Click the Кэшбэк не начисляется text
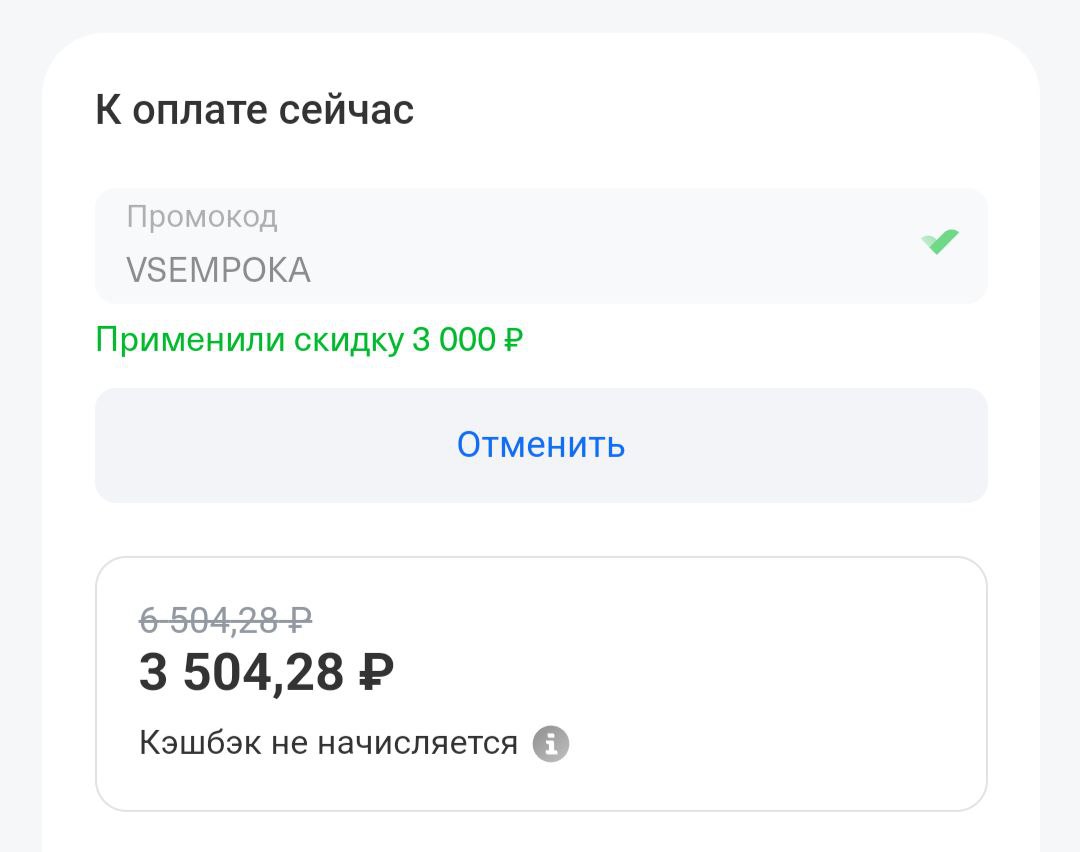The width and height of the screenshot is (1080, 852). [x=328, y=744]
